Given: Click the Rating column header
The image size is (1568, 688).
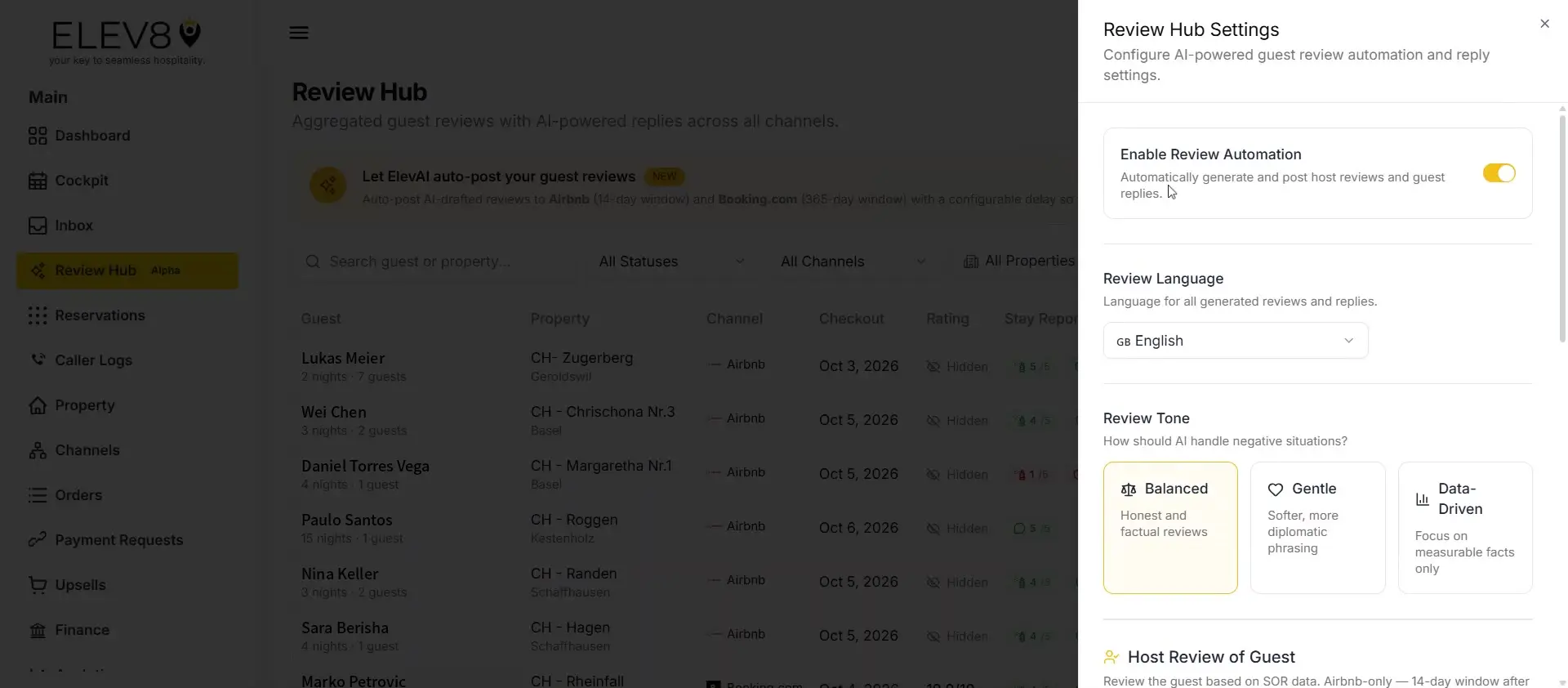Looking at the screenshot, I should [947, 319].
